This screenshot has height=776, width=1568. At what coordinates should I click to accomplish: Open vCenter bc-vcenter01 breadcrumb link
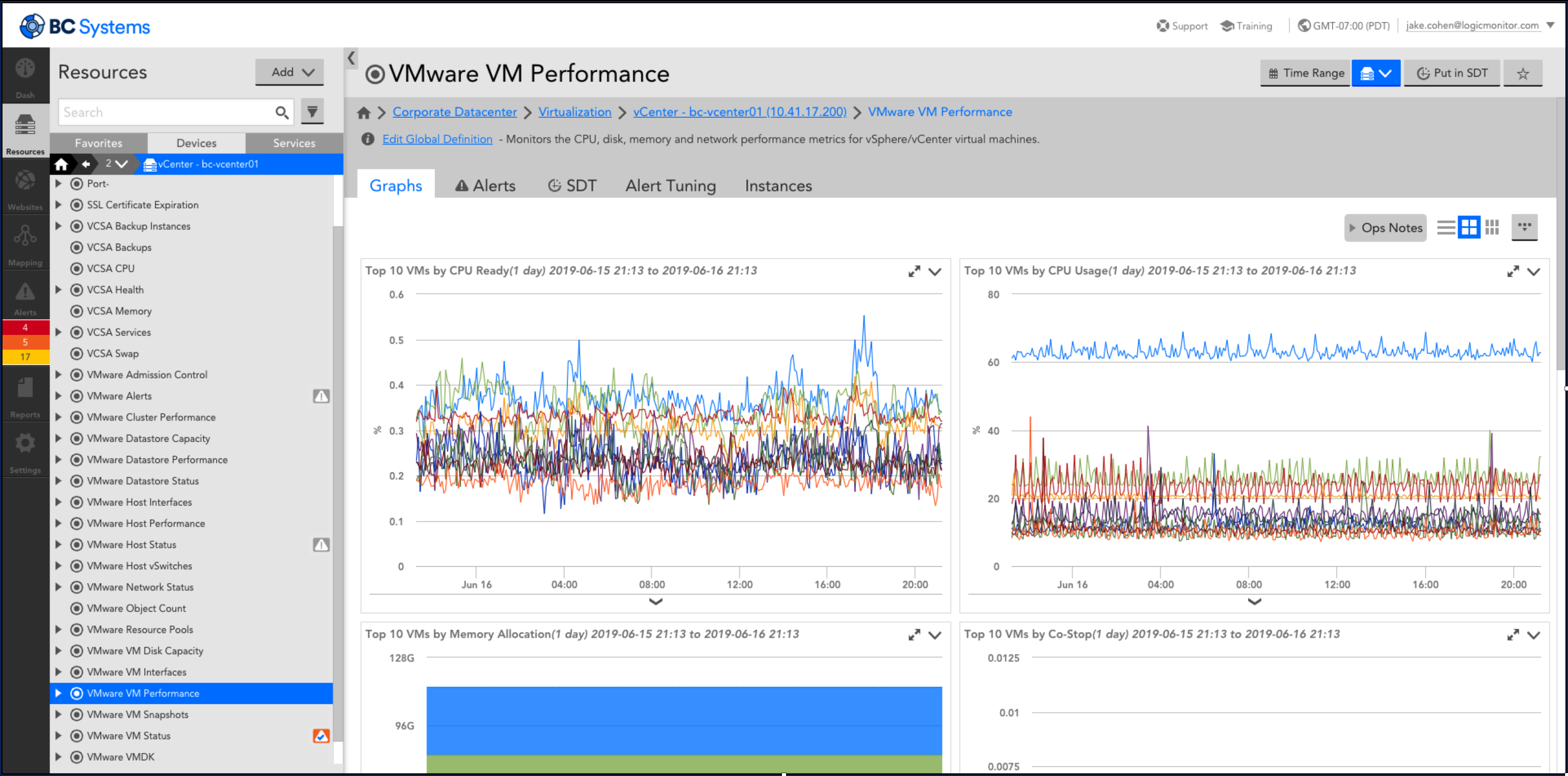click(x=740, y=112)
